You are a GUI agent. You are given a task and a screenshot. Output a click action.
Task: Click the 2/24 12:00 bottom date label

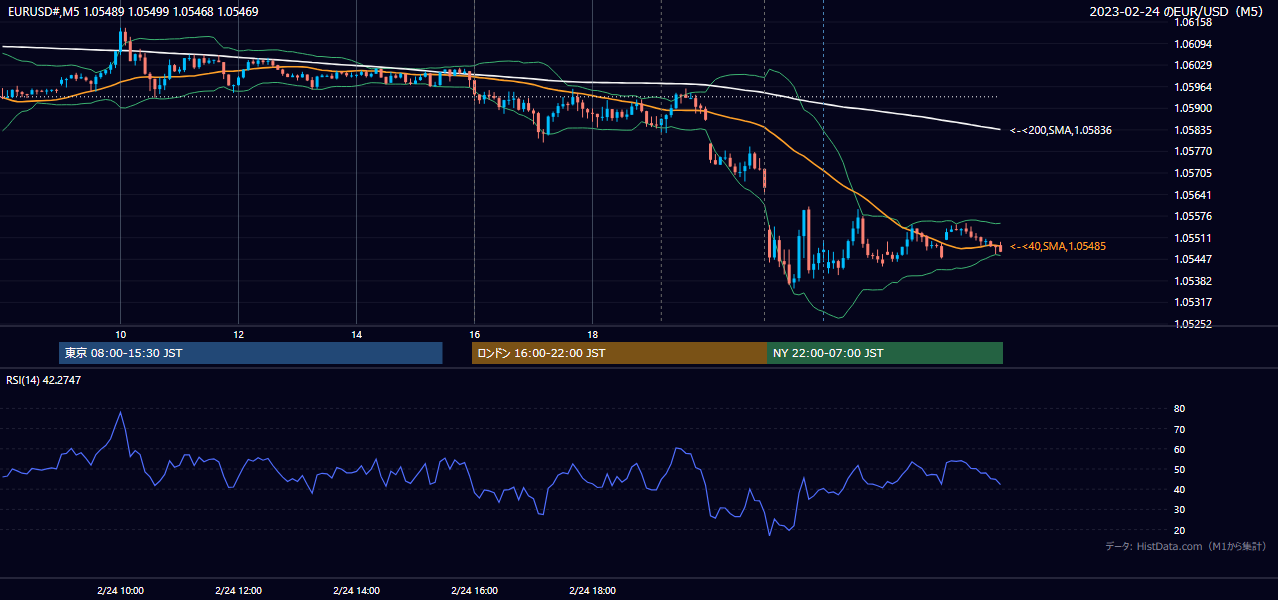click(238, 590)
